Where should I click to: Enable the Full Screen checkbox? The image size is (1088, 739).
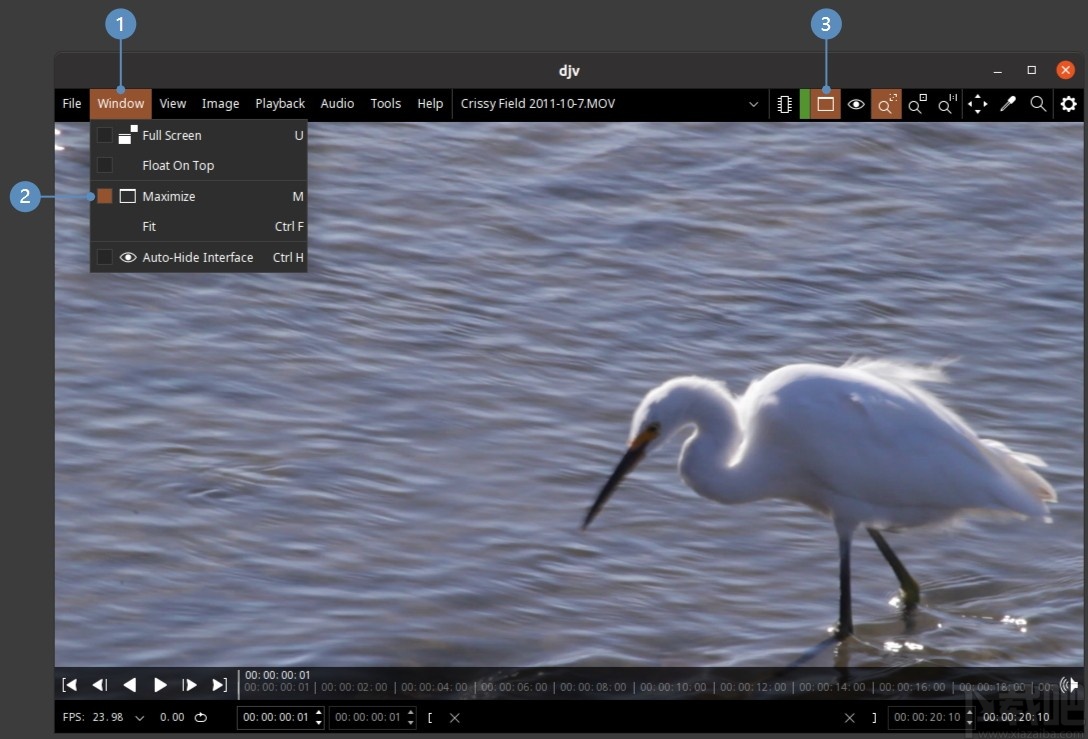point(105,135)
